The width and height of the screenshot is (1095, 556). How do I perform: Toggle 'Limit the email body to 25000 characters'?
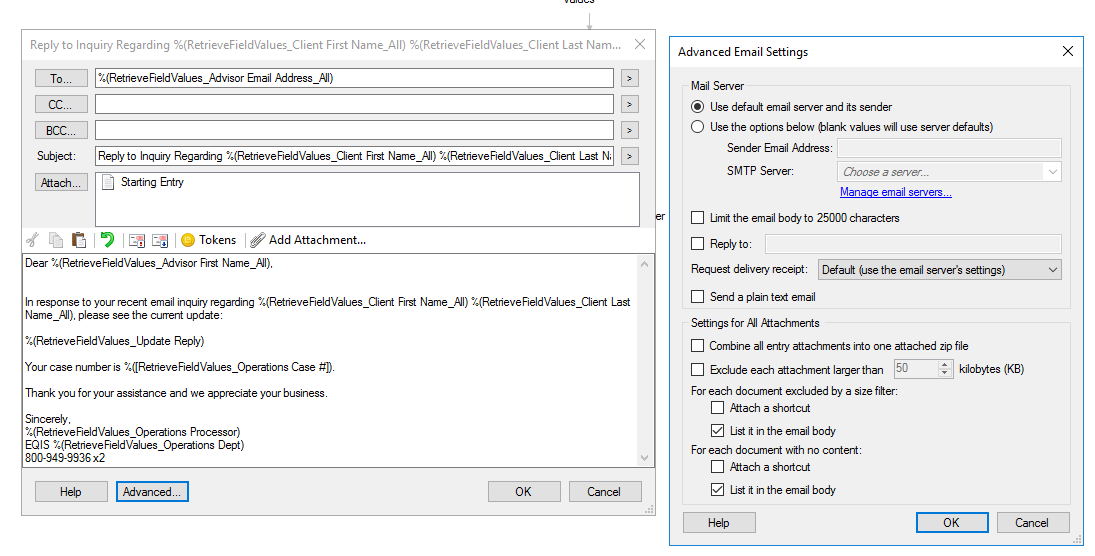pos(698,218)
